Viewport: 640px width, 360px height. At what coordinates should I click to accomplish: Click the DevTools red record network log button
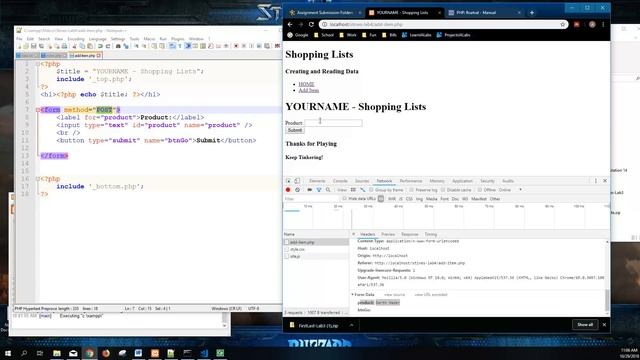coord(288,190)
